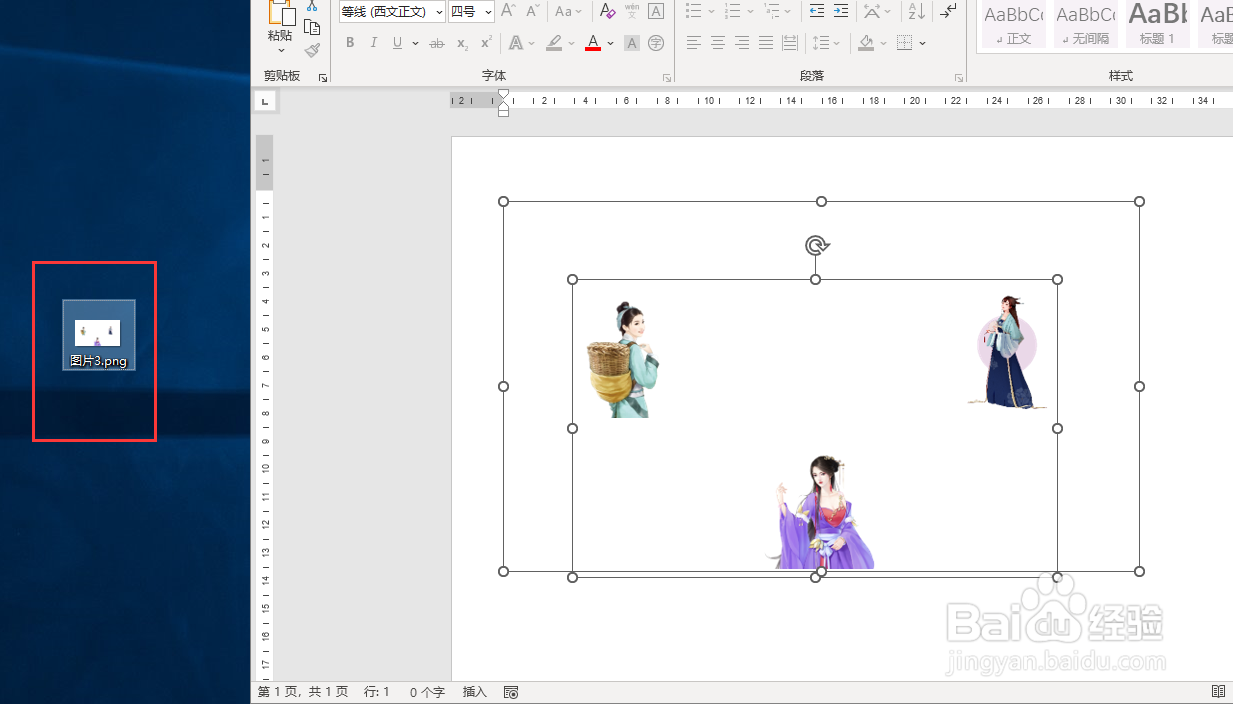Screen dimensions: 1233x704
Task: Click the enclosed character (字) icon
Action: 656,43
